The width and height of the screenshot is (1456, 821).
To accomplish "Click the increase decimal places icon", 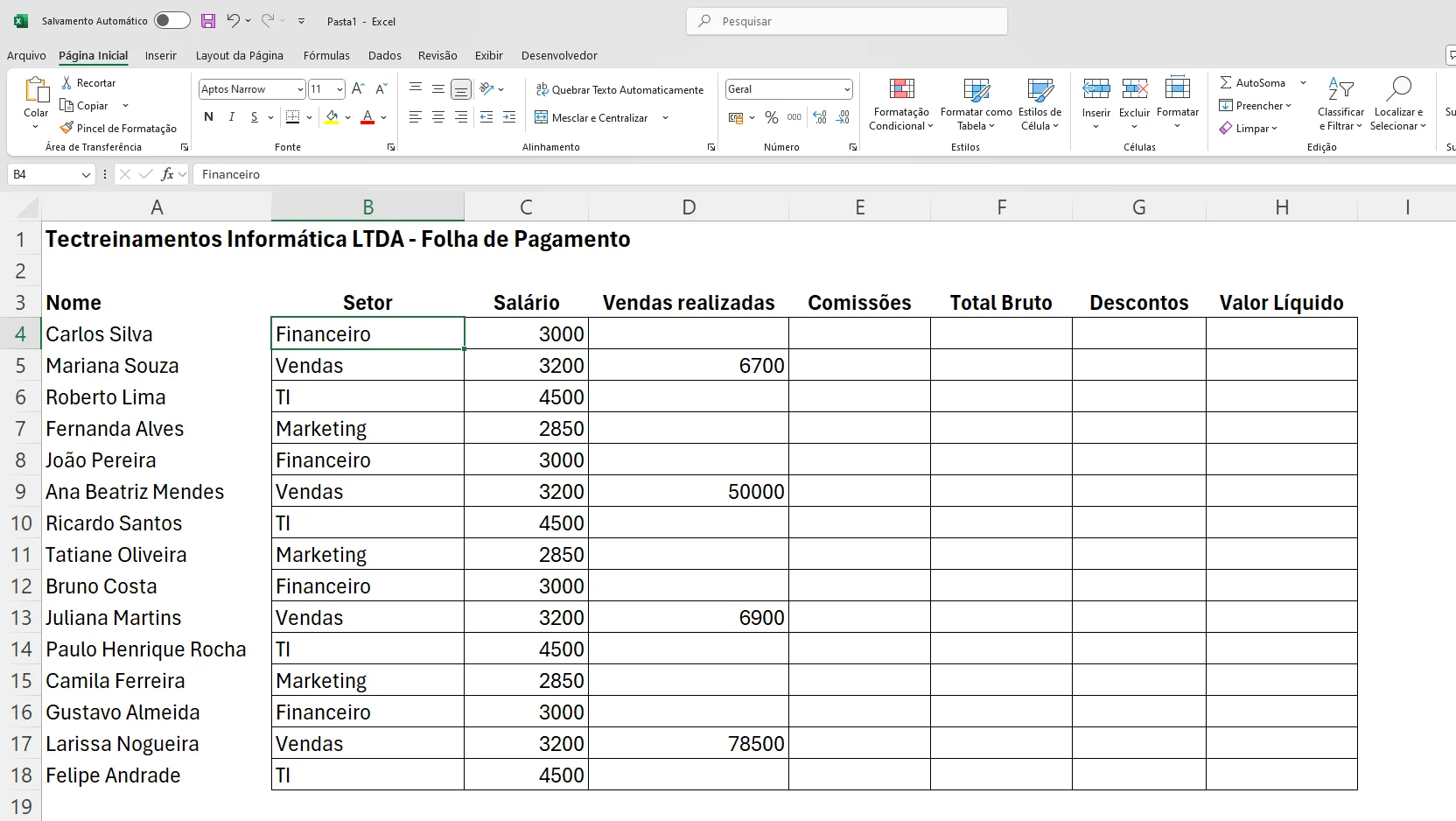I will tap(820, 117).
